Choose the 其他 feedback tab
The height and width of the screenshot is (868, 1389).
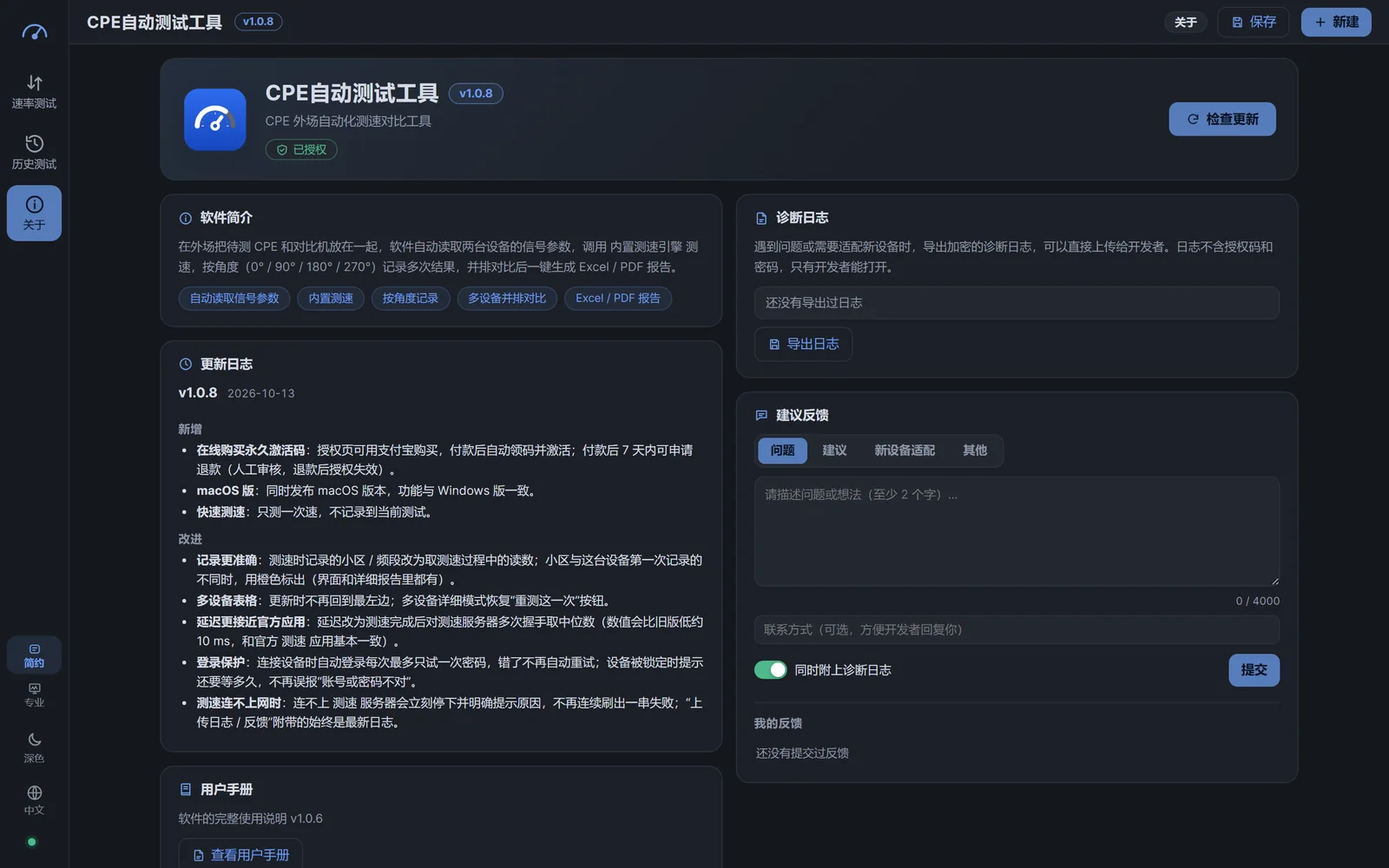click(975, 450)
